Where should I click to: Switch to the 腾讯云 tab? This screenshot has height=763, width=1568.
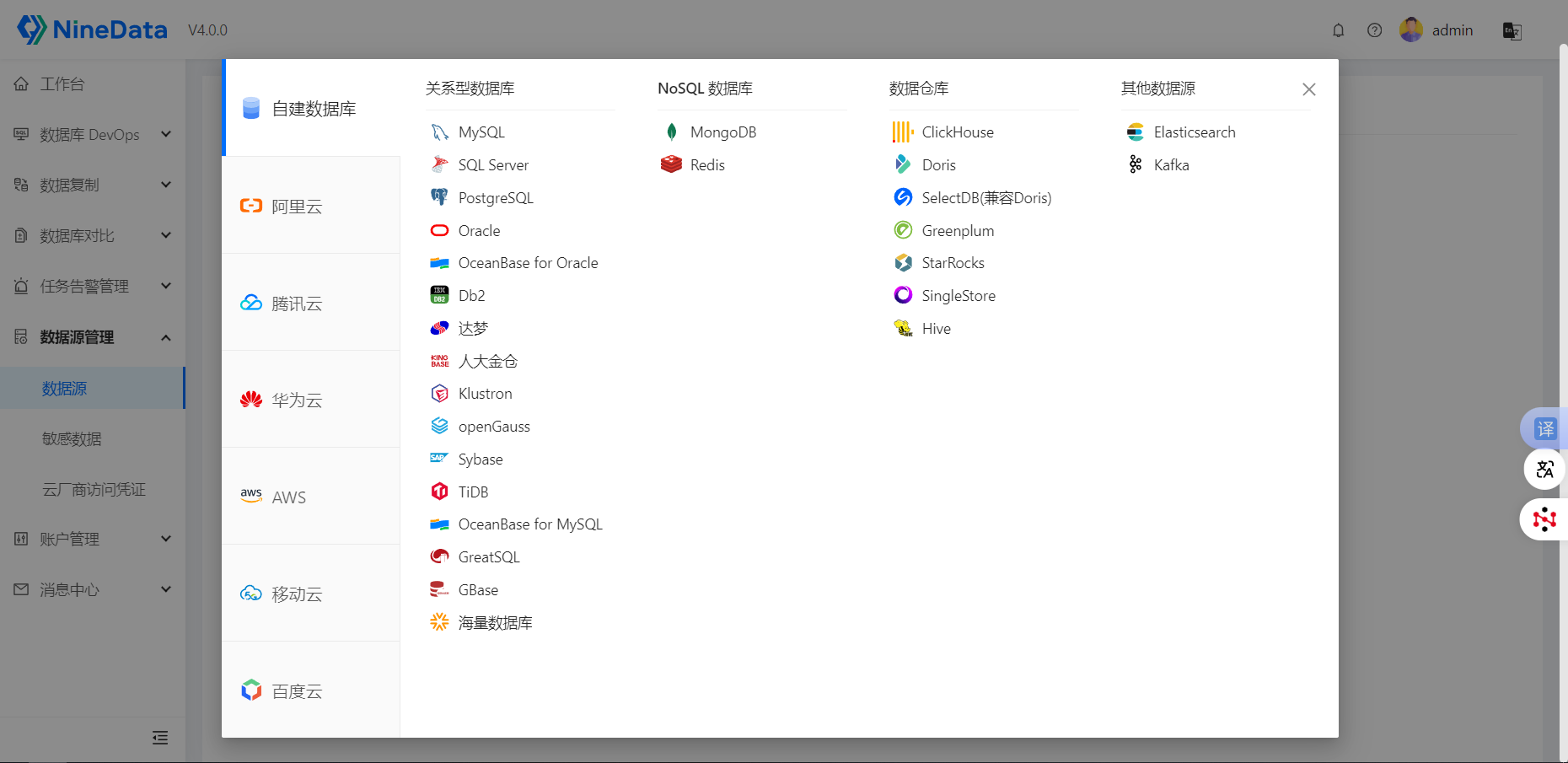(x=312, y=303)
